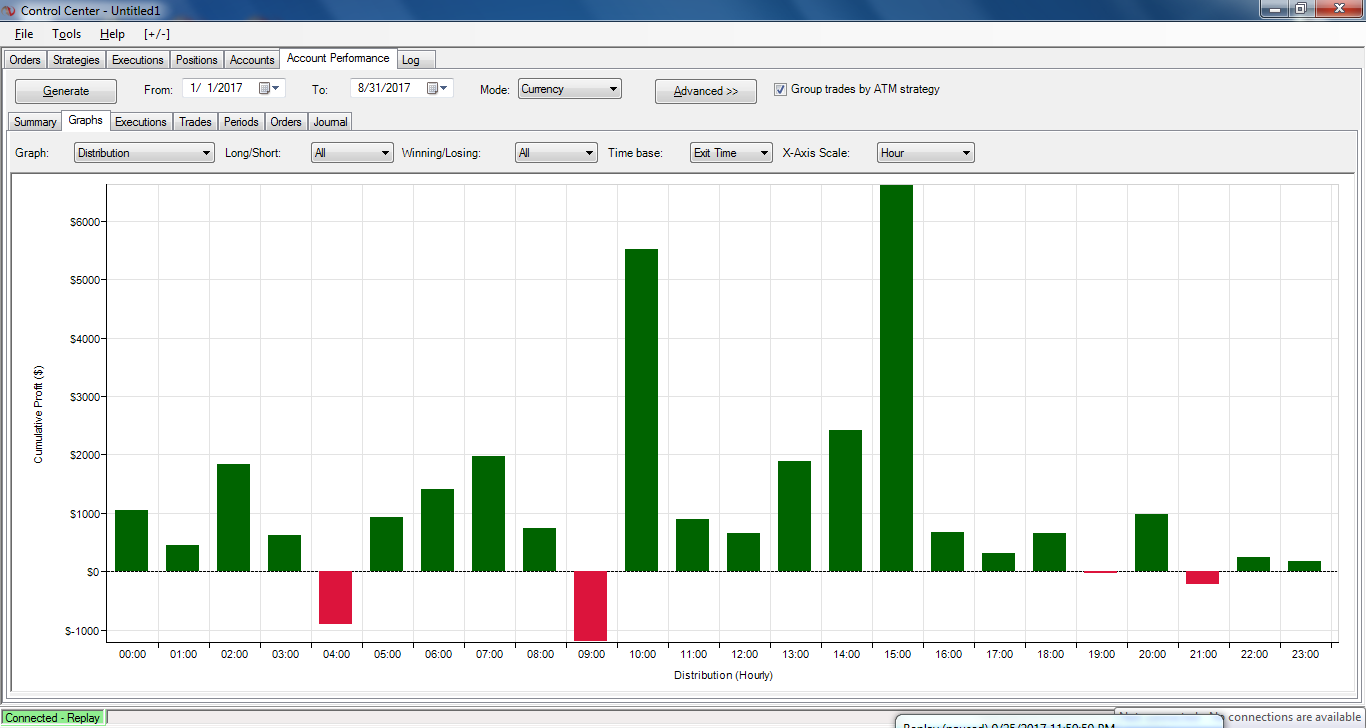Click the "$0" y-axis label
Image resolution: width=1366 pixels, height=728 pixels.
tap(92, 572)
